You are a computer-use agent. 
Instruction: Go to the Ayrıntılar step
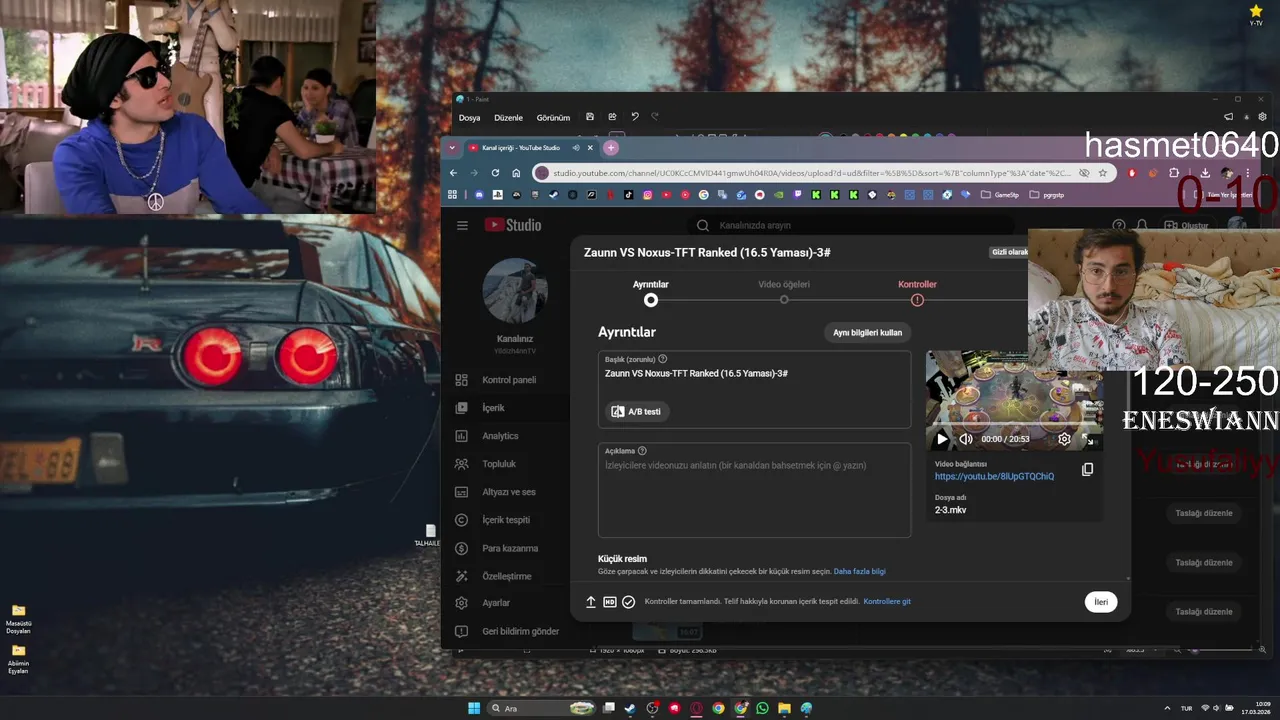tap(651, 292)
